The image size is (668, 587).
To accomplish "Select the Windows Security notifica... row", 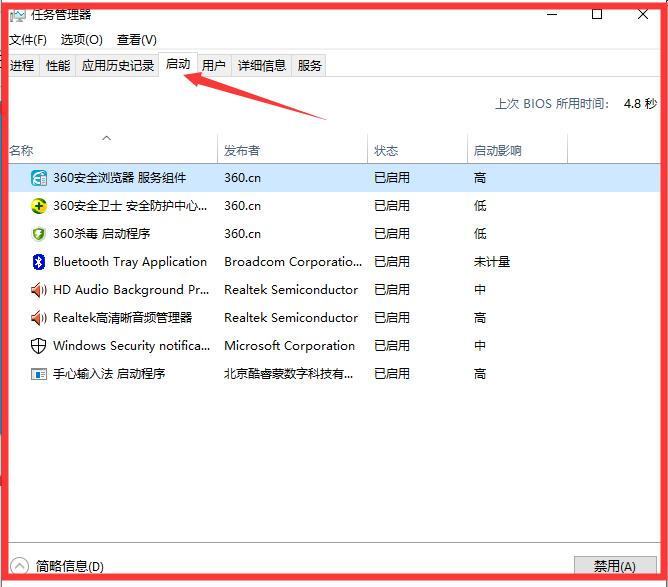I will point(334,346).
